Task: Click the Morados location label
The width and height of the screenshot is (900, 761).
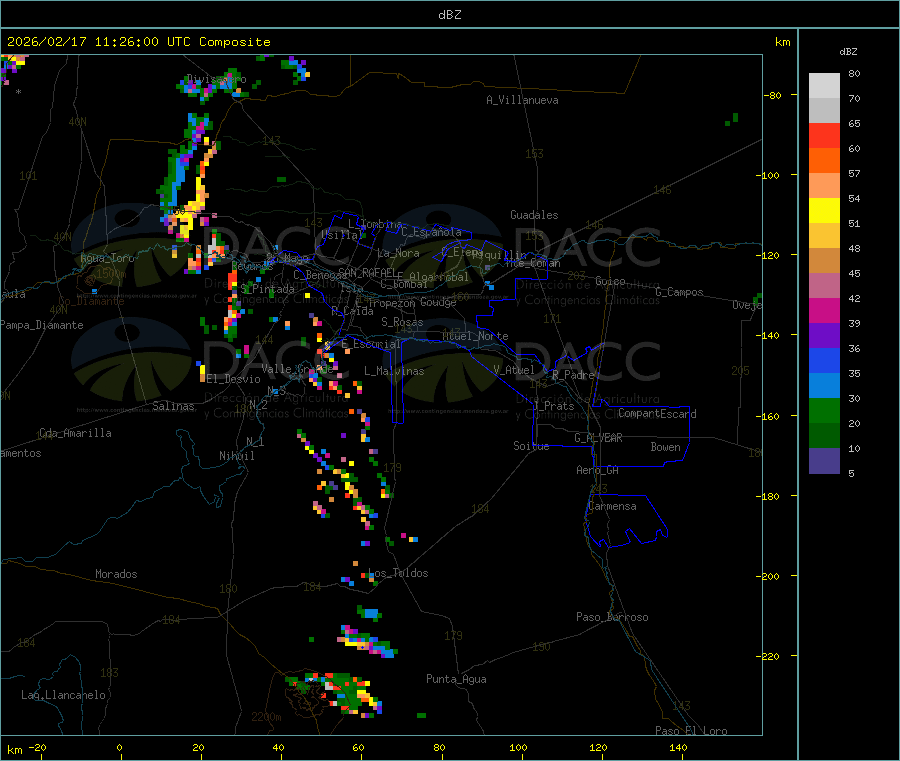Action: tap(116, 574)
